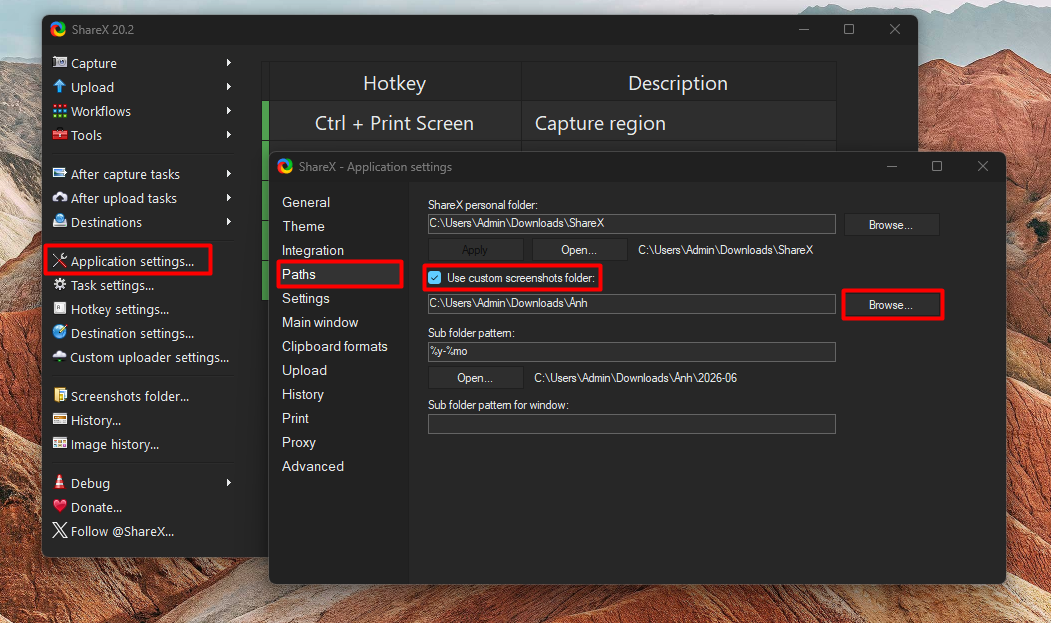Click the Hotkey column header
This screenshot has width=1051, height=623.
(x=395, y=82)
